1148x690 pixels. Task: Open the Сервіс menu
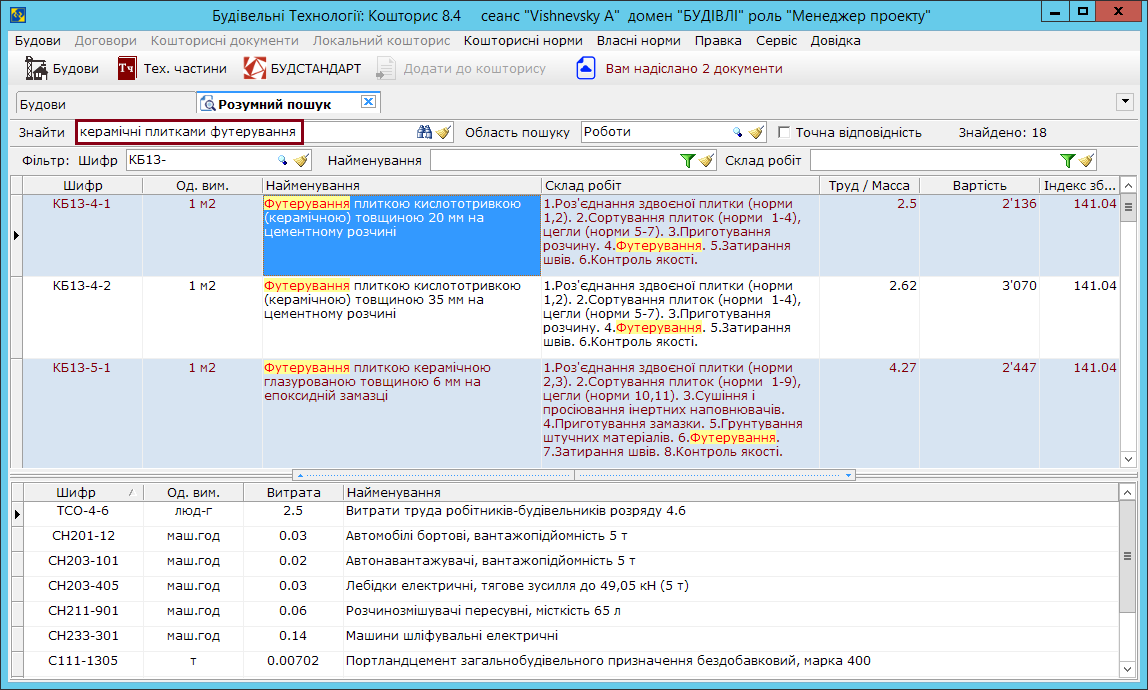[776, 40]
